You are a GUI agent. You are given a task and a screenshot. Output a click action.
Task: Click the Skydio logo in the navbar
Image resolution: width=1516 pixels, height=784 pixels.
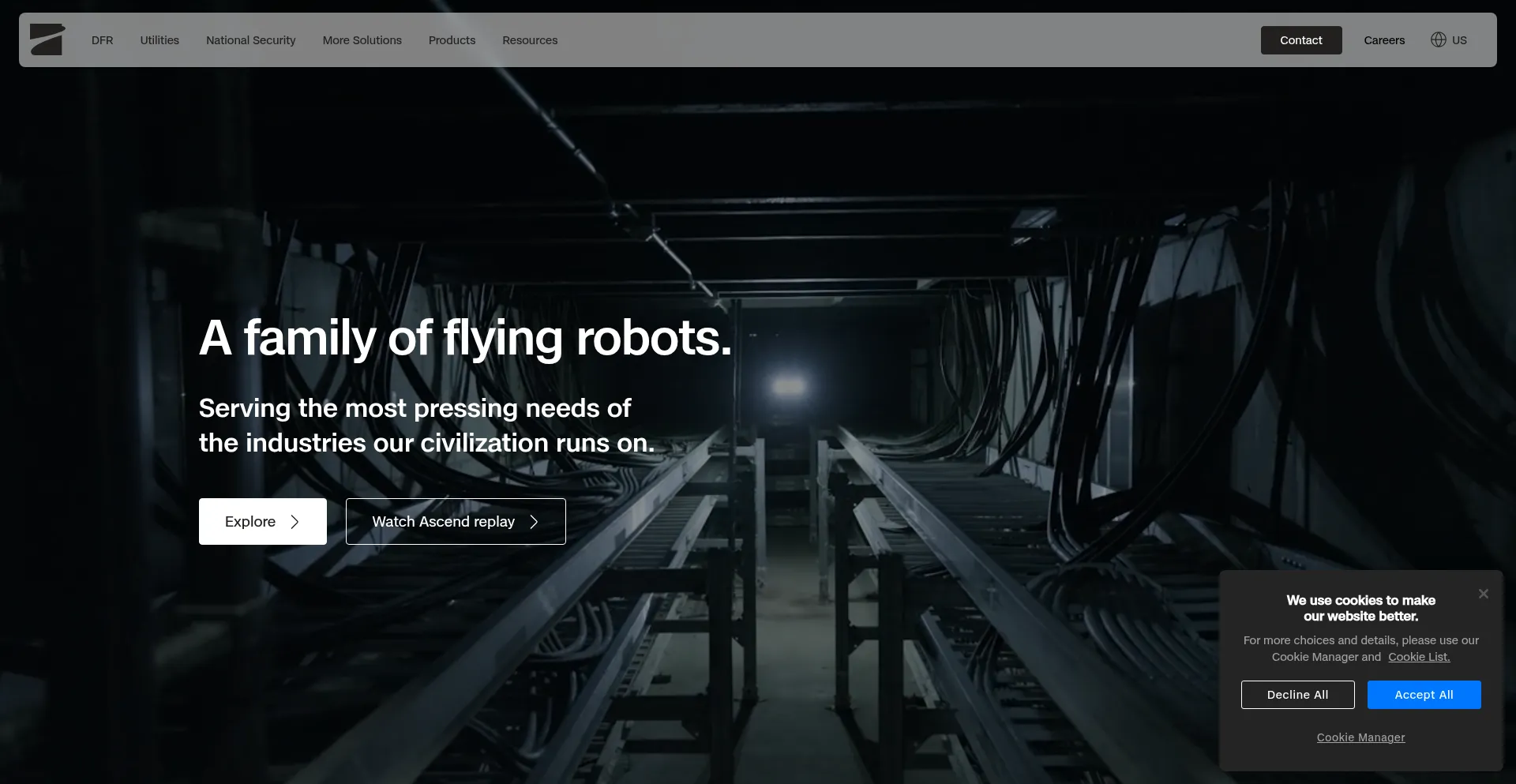coord(47,39)
